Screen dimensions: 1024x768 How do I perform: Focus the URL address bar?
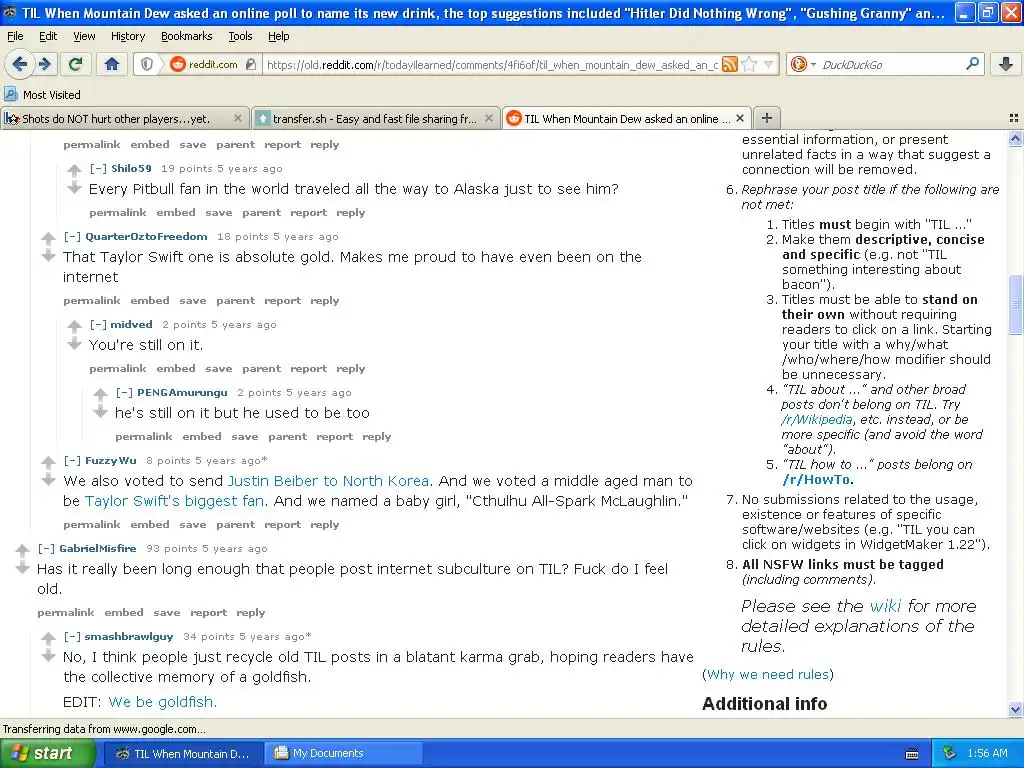pyautogui.click(x=492, y=64)
